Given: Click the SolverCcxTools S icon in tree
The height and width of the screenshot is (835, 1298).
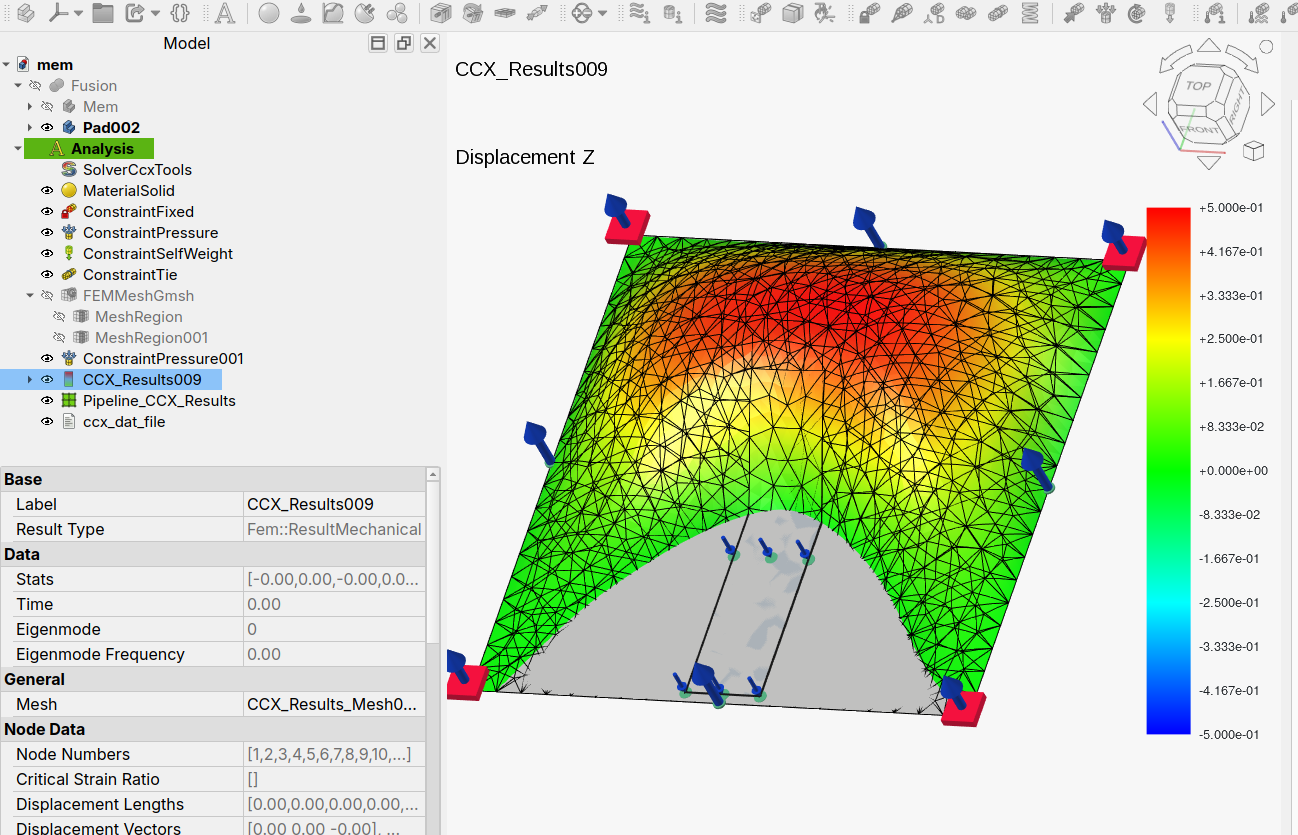Looking at the screenshot, I should [69, 170].
